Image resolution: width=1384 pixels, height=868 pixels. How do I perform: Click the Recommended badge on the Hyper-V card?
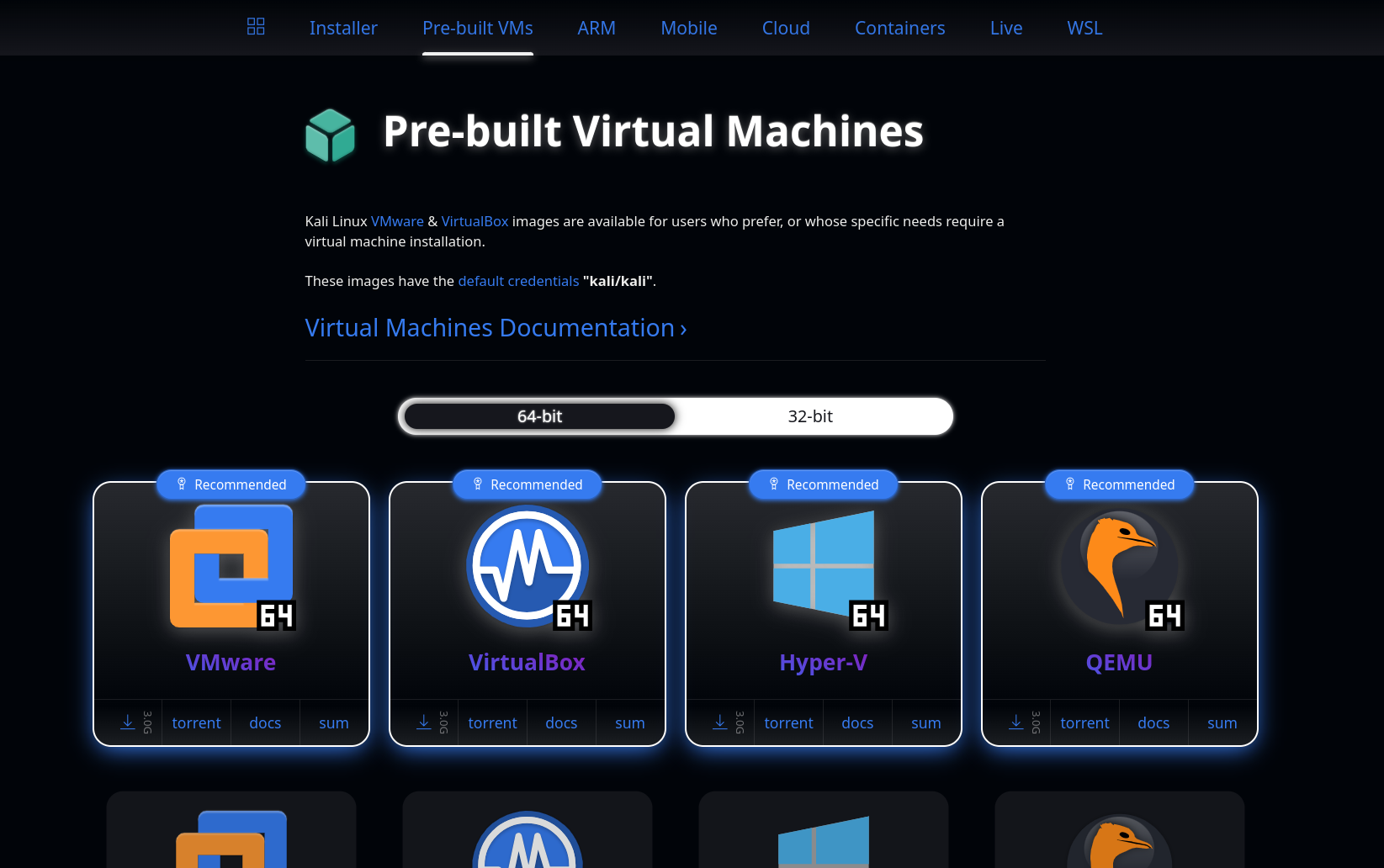(x=823, y=484)
